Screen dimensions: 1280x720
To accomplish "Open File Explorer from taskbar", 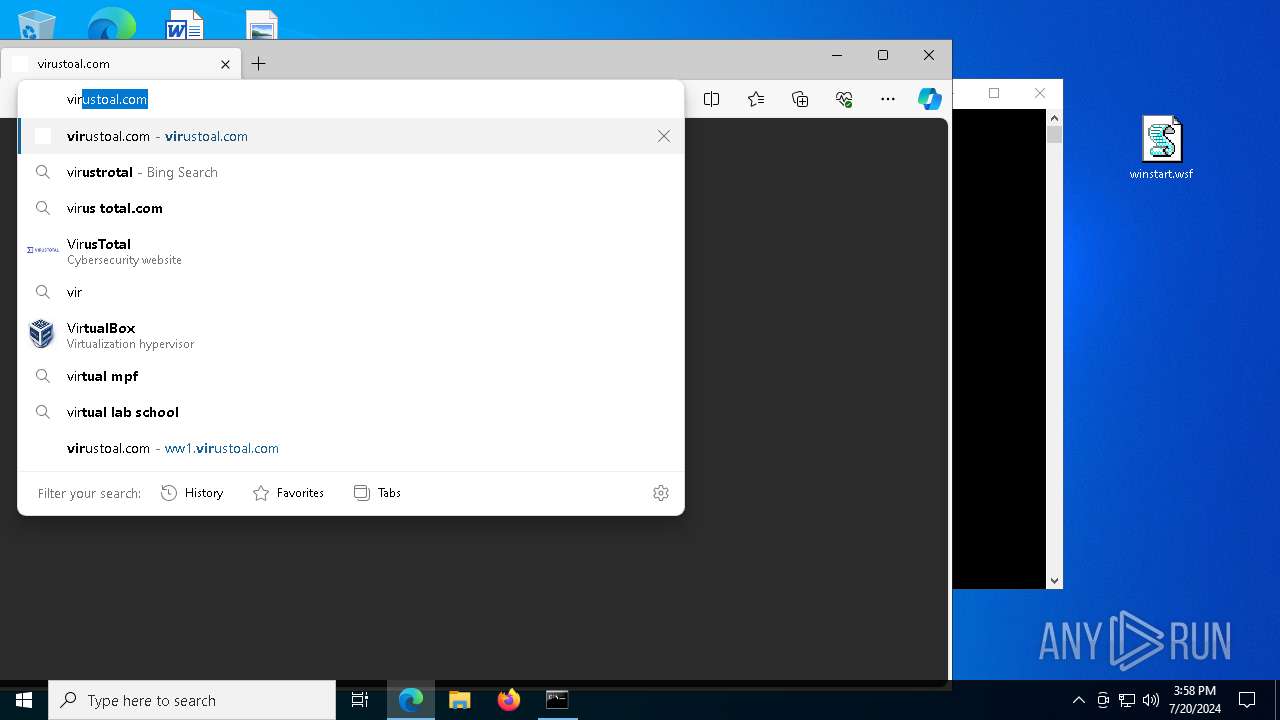I will click(x=460, y=700).
